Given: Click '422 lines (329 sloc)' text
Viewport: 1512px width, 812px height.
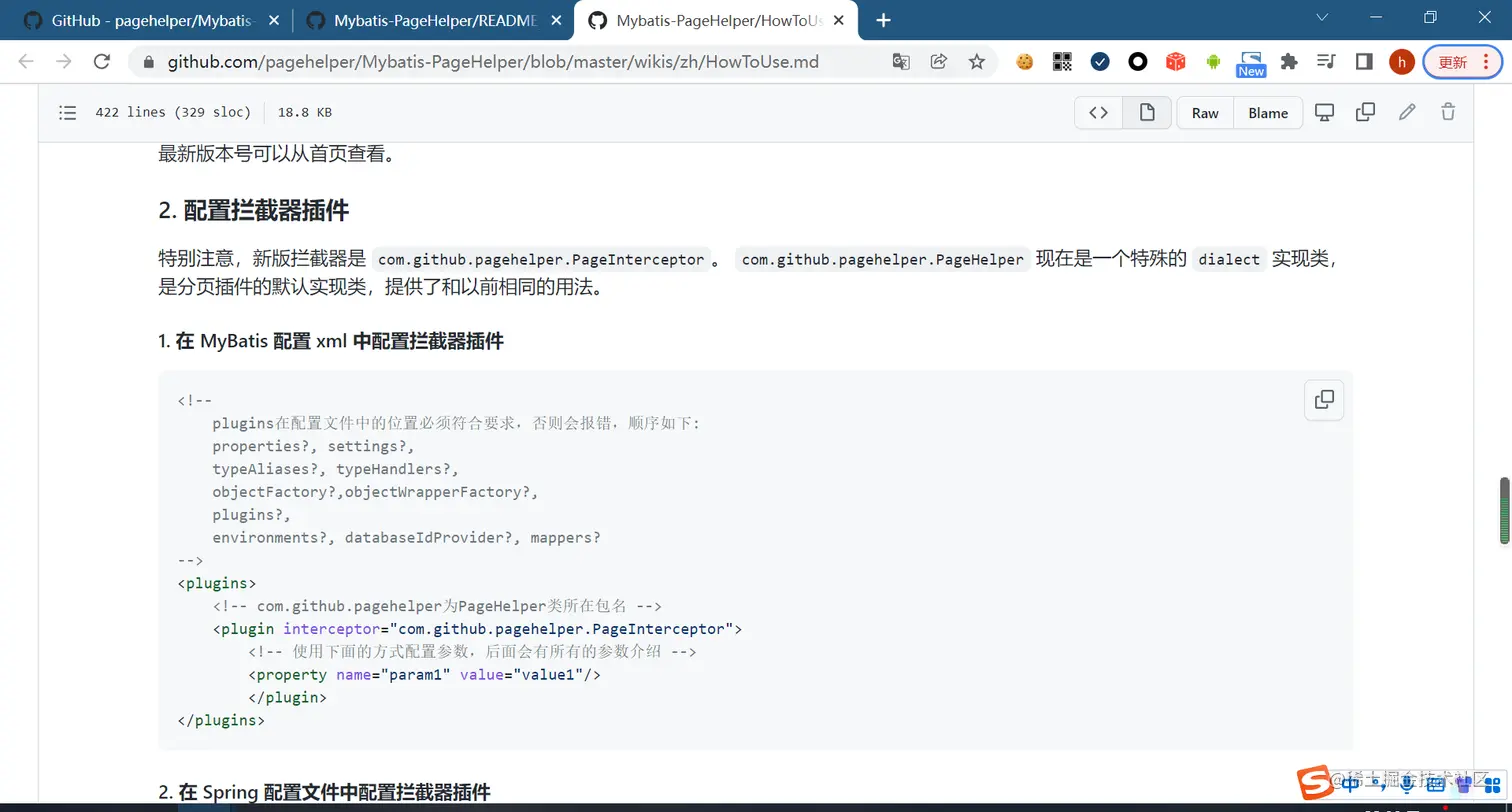Looking at the screenshot, I should point(173,112).
